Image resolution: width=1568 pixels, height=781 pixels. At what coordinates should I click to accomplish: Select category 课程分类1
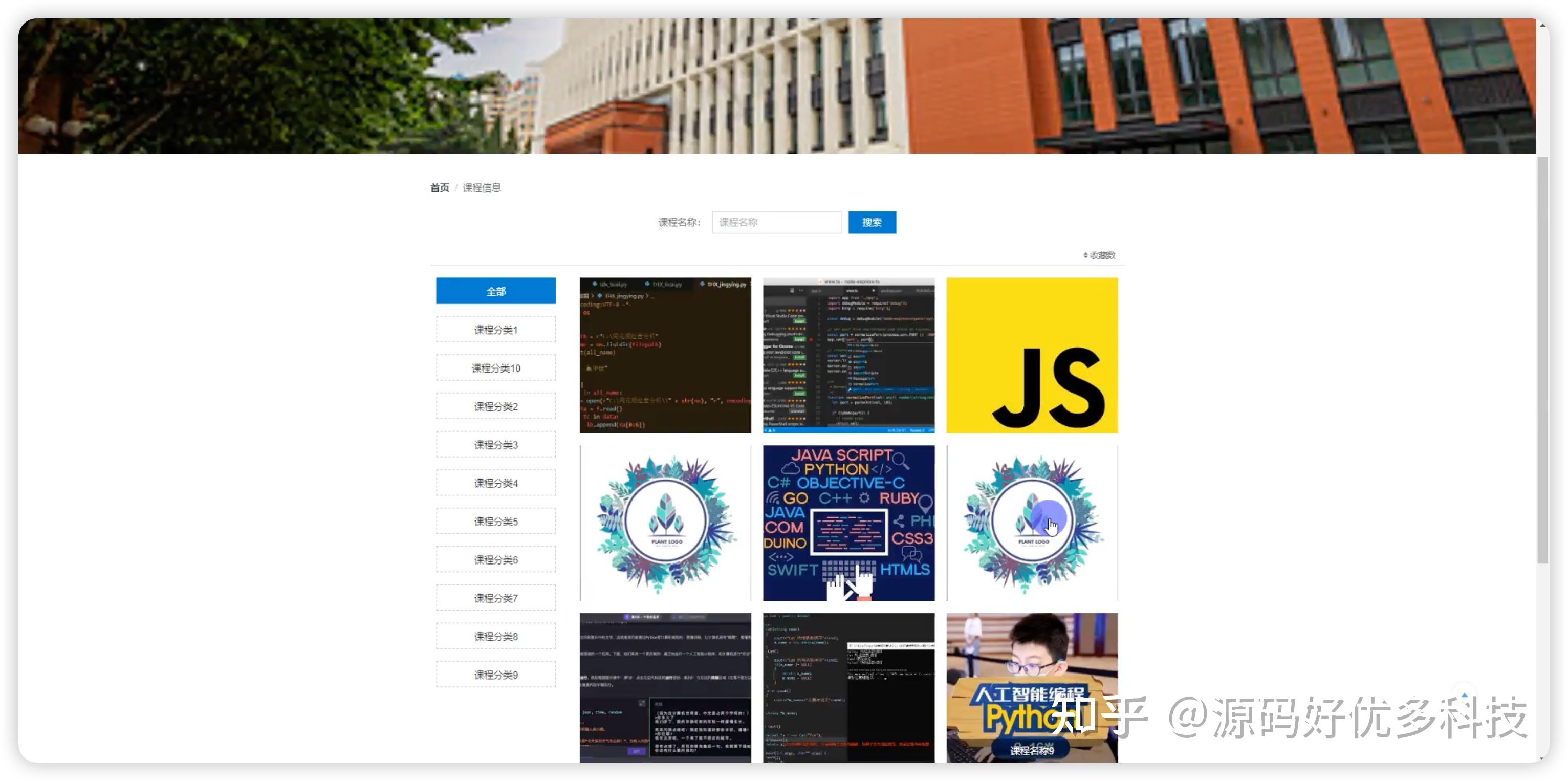pos(495,329)
